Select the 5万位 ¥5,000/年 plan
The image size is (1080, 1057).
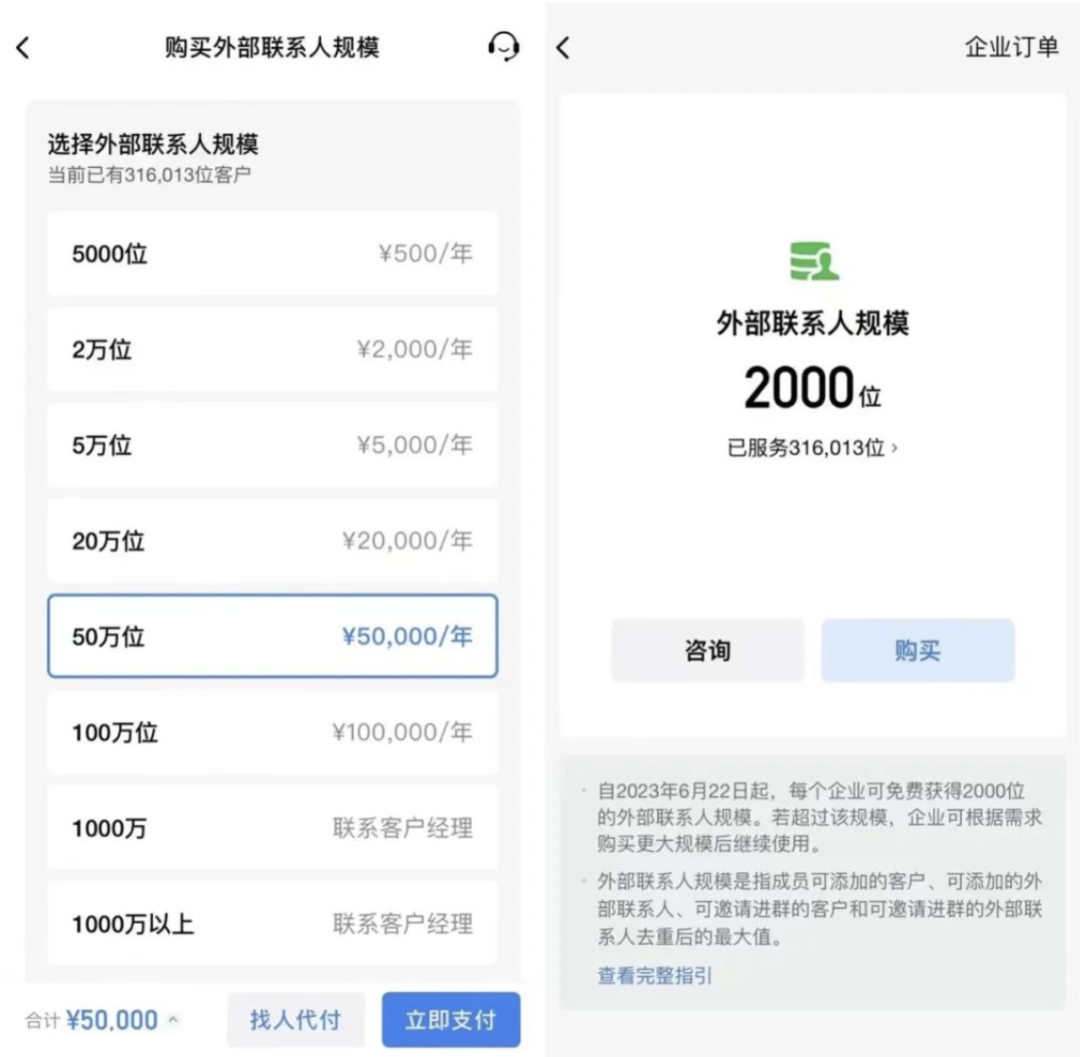click(271, 445)
